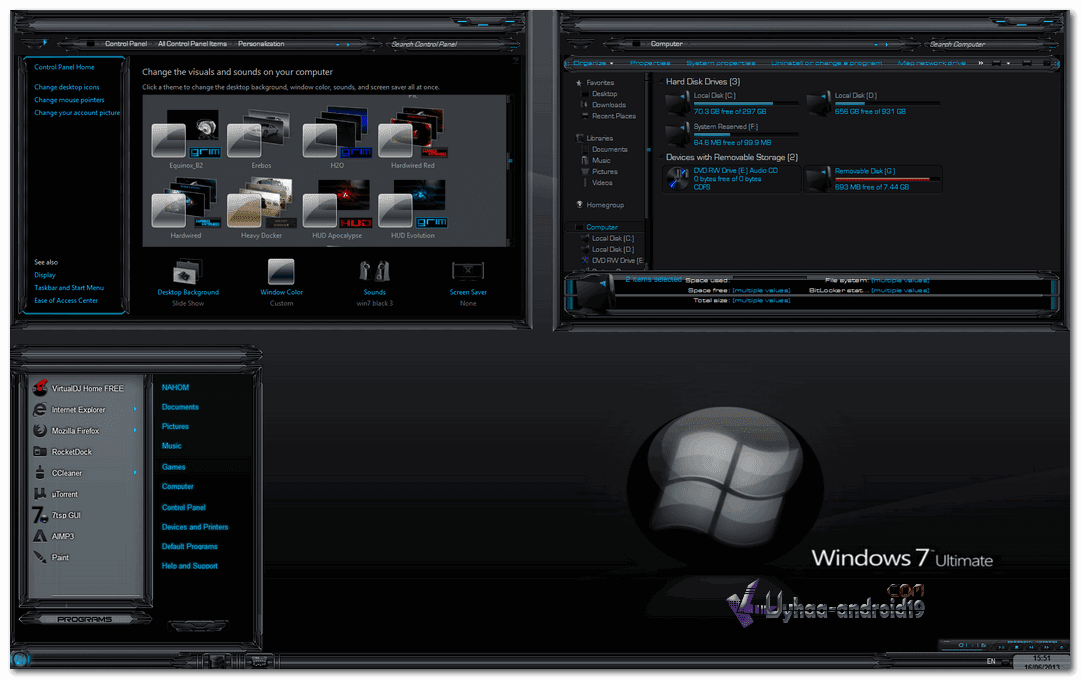Click the PROGRAMS button in Start menu
The height and width of the screenshot is (680, 1081).
[84, 619]
